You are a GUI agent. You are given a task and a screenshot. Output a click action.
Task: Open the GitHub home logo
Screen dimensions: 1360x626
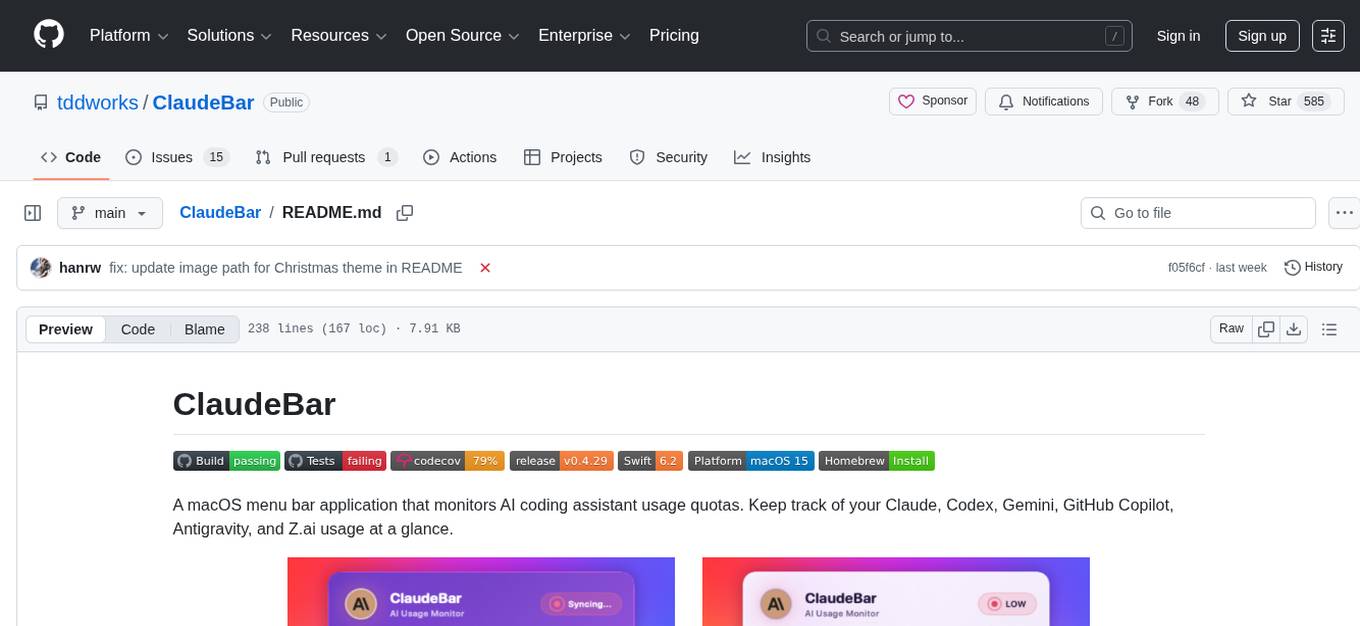[48, 35]
